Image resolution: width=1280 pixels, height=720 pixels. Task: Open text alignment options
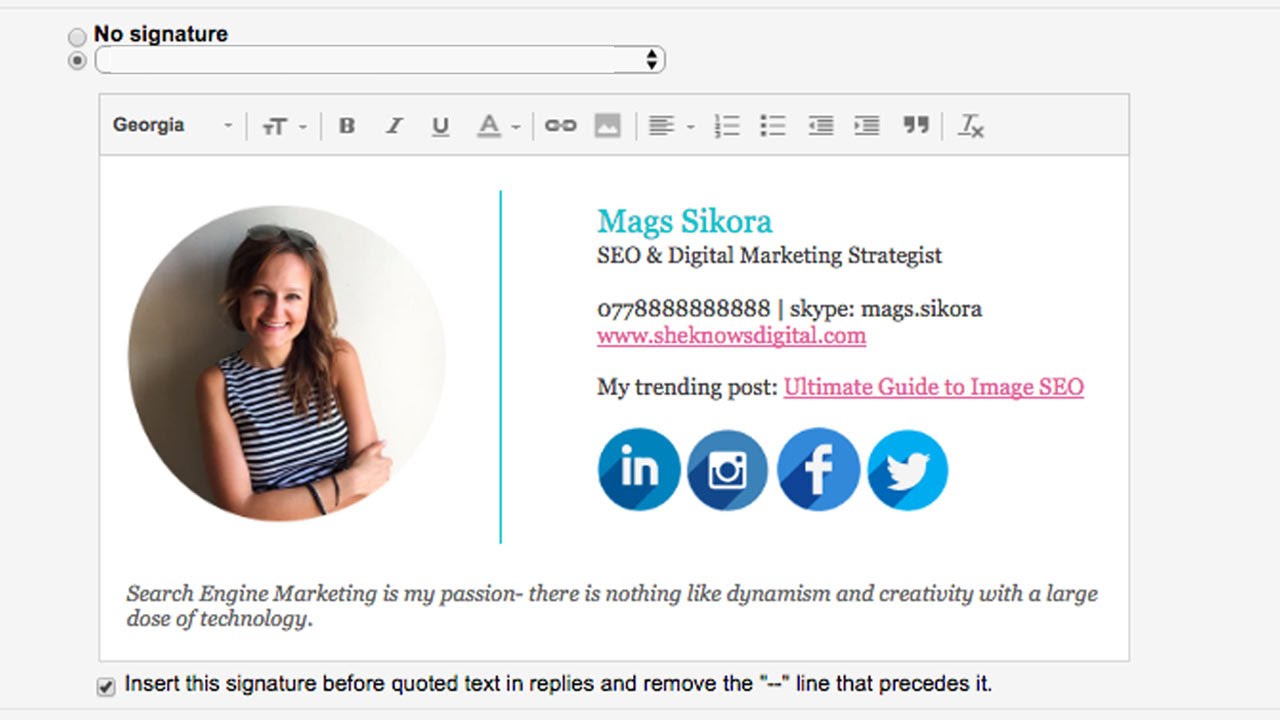[661, 126]
